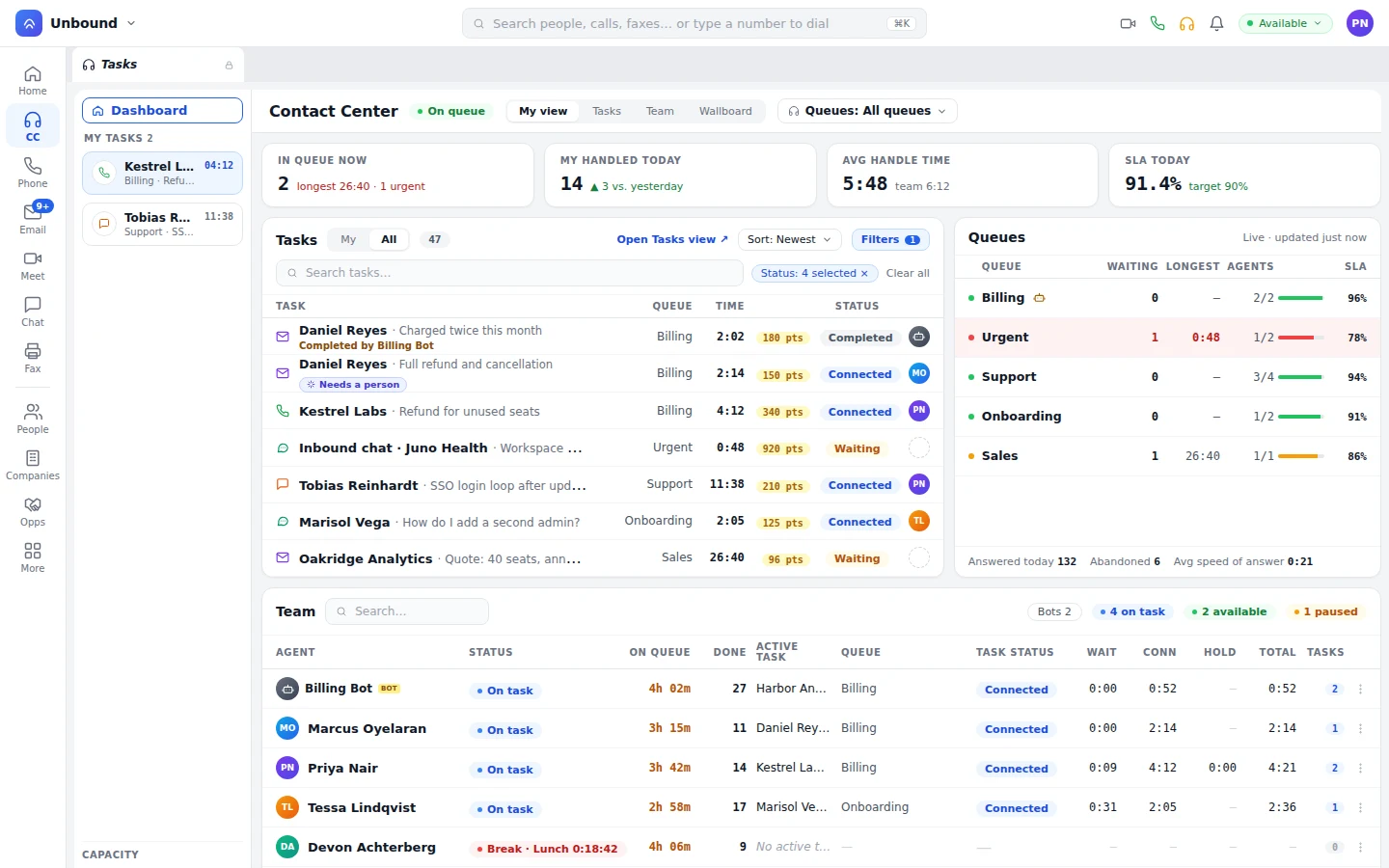The height and width of the screenshot is (868, 1389).
Task: Focus the global search and dial field
Action: [x=694, y=23]
